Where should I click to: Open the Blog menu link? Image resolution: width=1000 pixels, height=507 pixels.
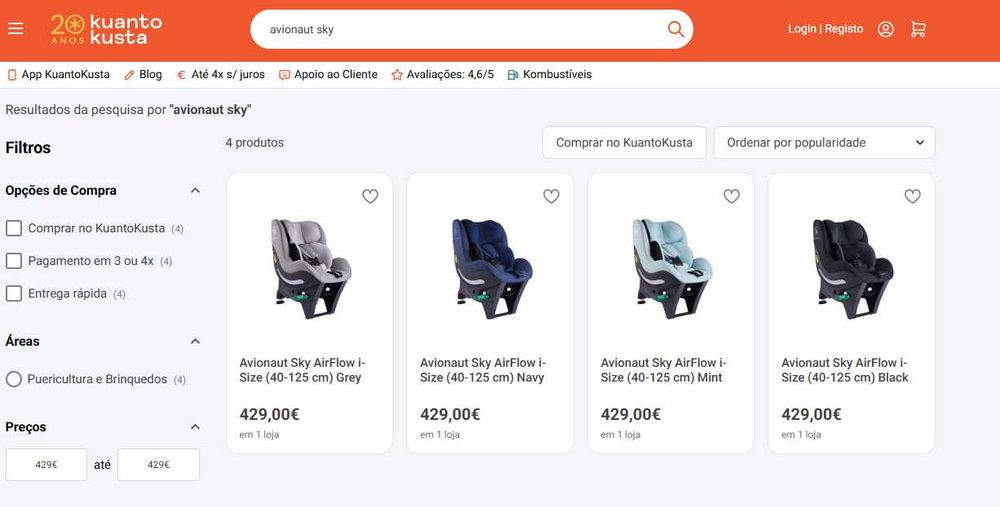click(144, 74)
